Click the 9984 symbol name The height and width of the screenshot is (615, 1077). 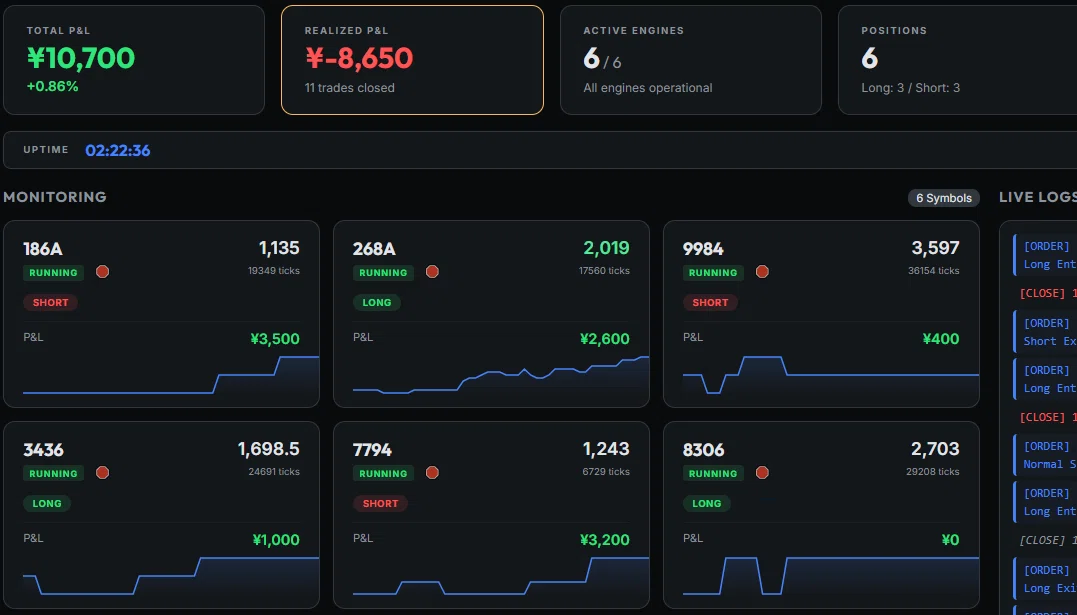point(703,249)
